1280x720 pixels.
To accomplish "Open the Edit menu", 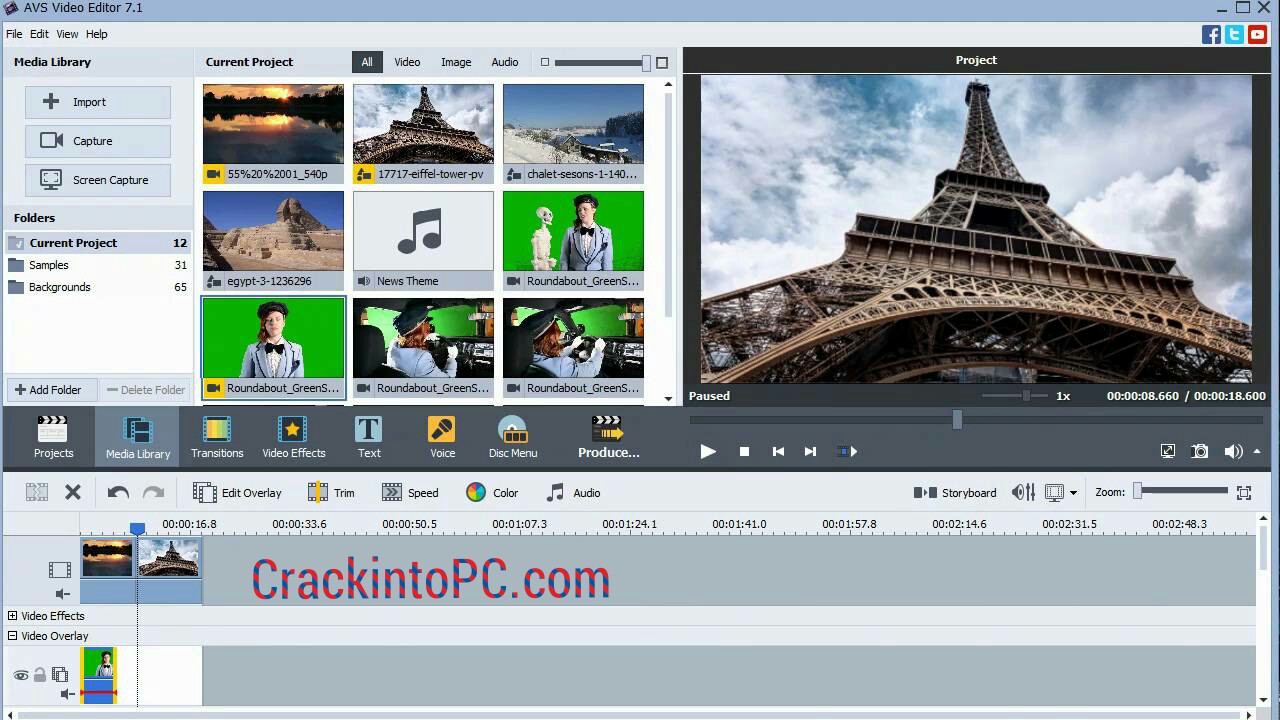I will pos(39,34).
